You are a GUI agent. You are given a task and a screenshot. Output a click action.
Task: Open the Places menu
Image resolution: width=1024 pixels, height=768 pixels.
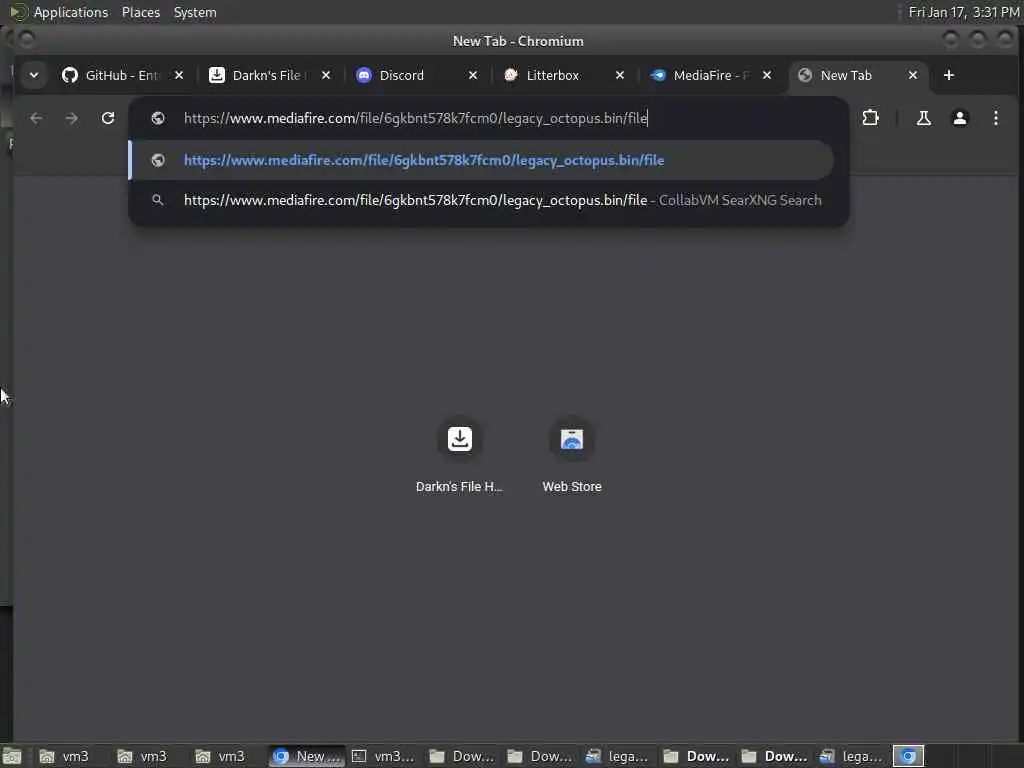141,12
